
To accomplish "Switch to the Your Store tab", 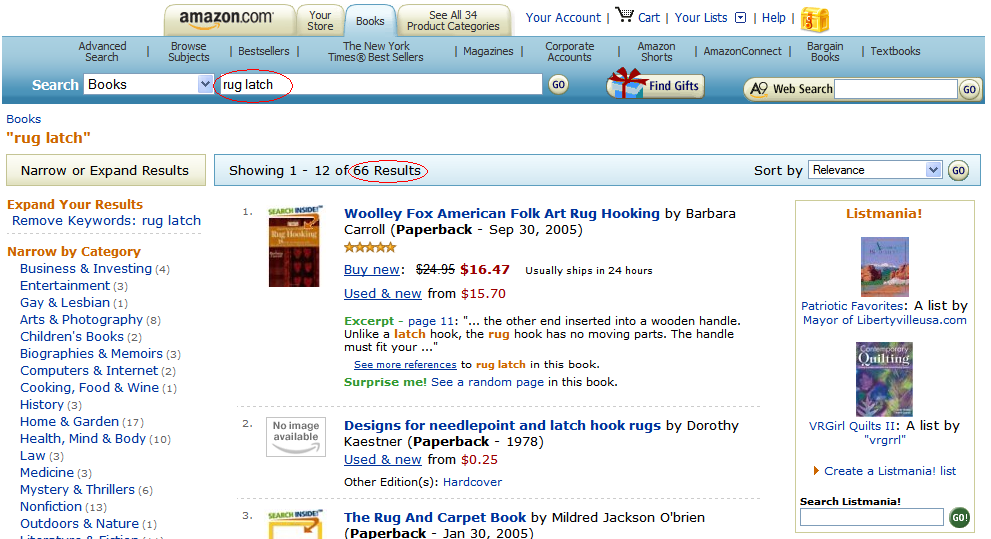I will pos(320,20).
